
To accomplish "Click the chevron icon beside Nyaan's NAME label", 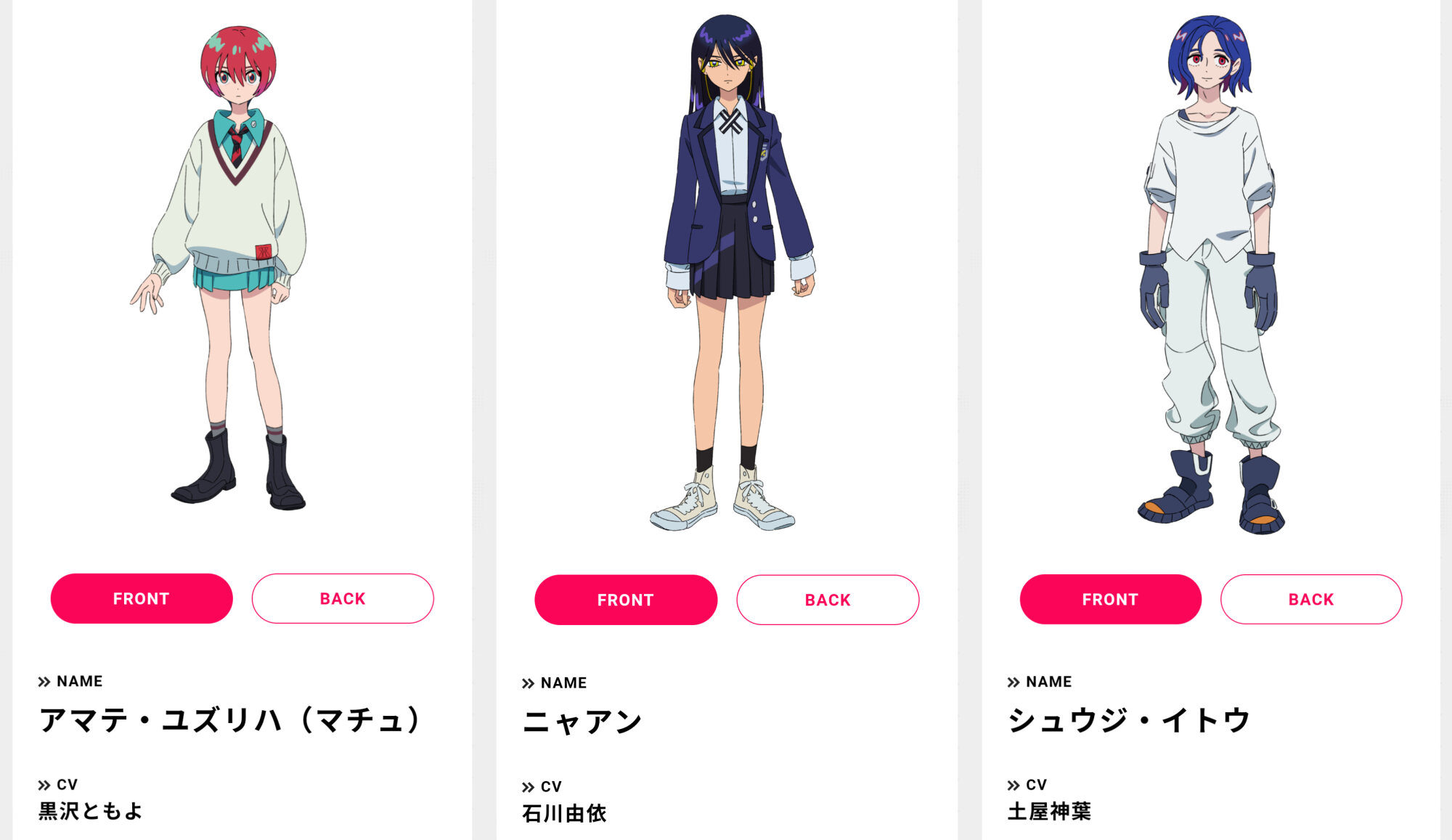I will pyautogui.click(x=529, y=683).
